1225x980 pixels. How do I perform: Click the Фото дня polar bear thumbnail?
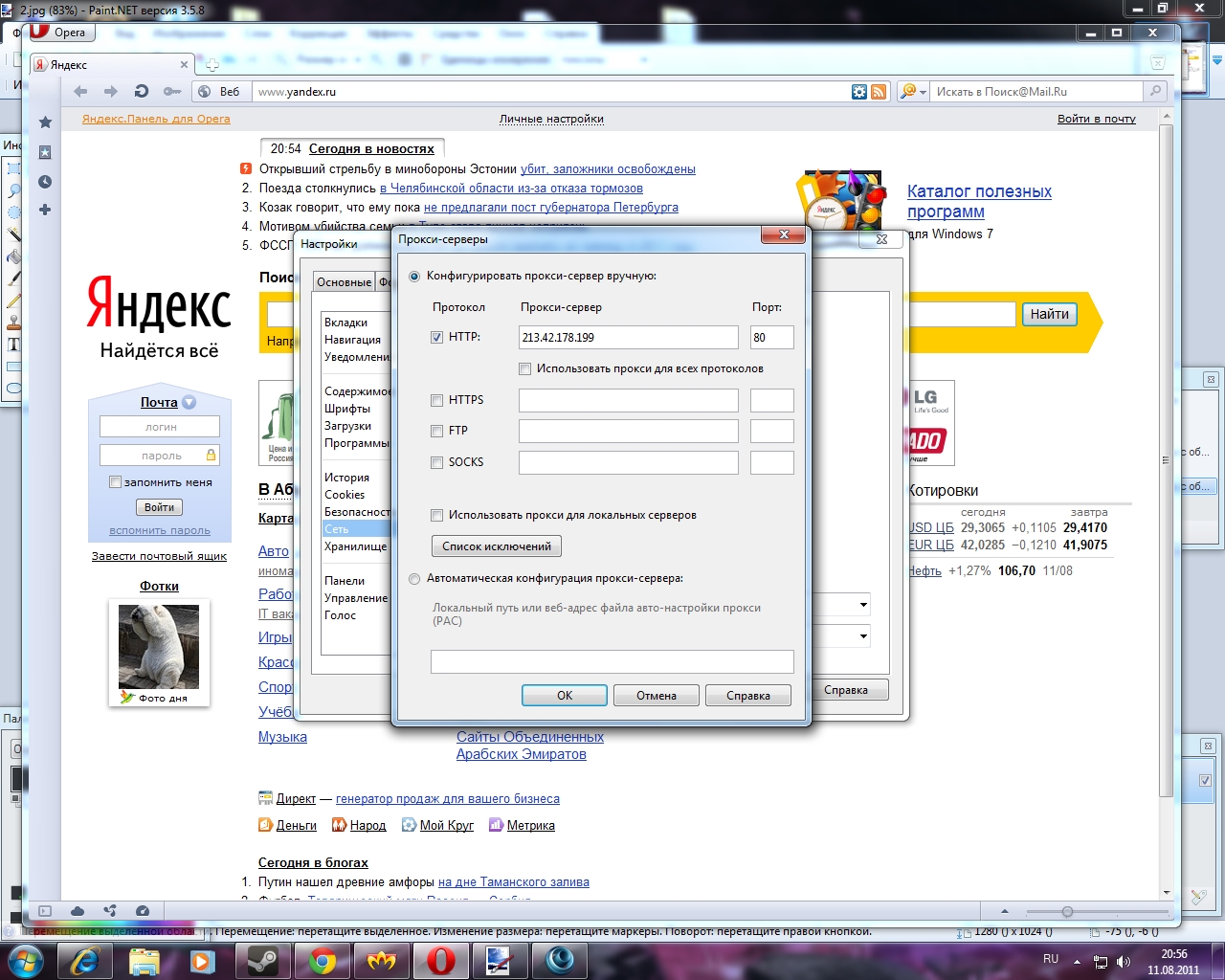[x=159, y=647]
